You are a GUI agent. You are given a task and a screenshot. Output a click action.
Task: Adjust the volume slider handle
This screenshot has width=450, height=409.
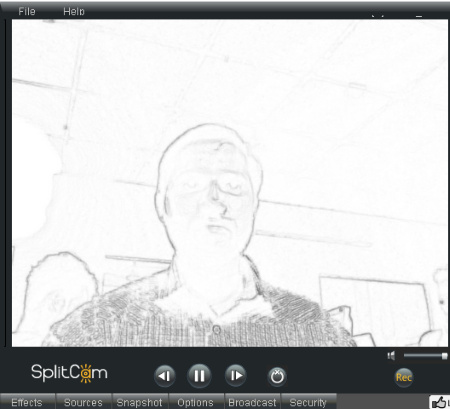444,356
